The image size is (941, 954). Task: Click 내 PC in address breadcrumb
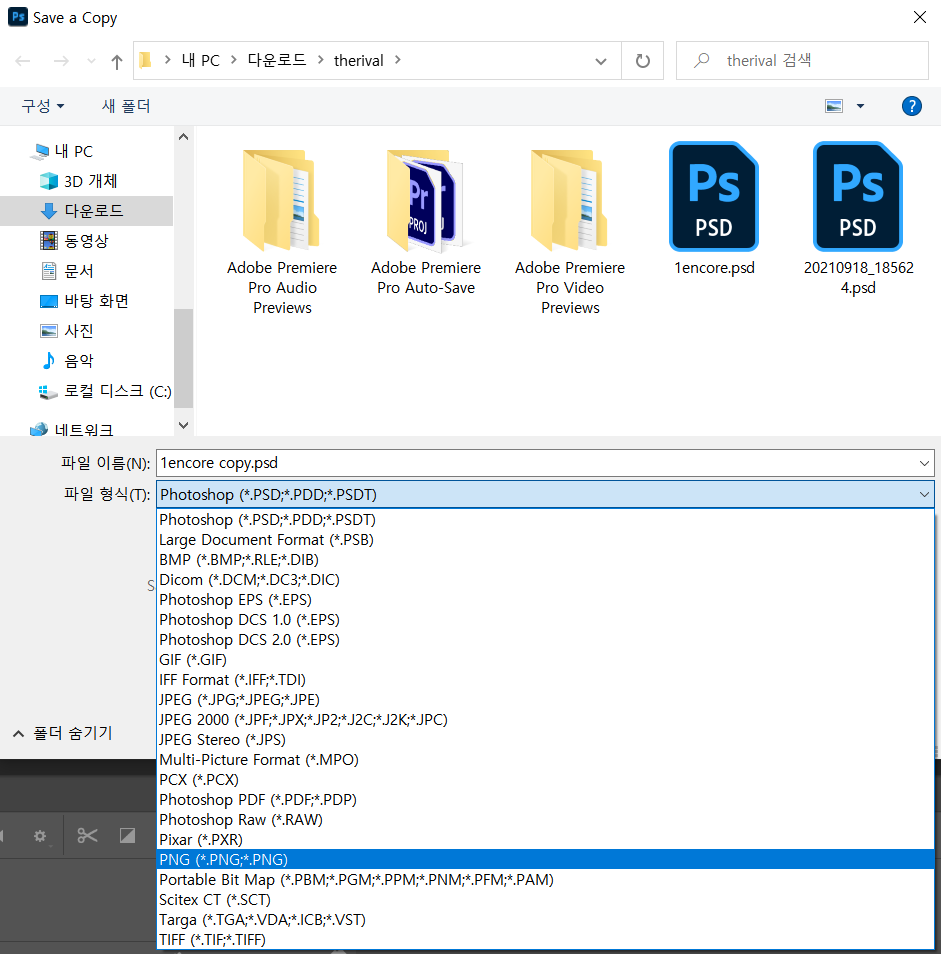[201, 61]
